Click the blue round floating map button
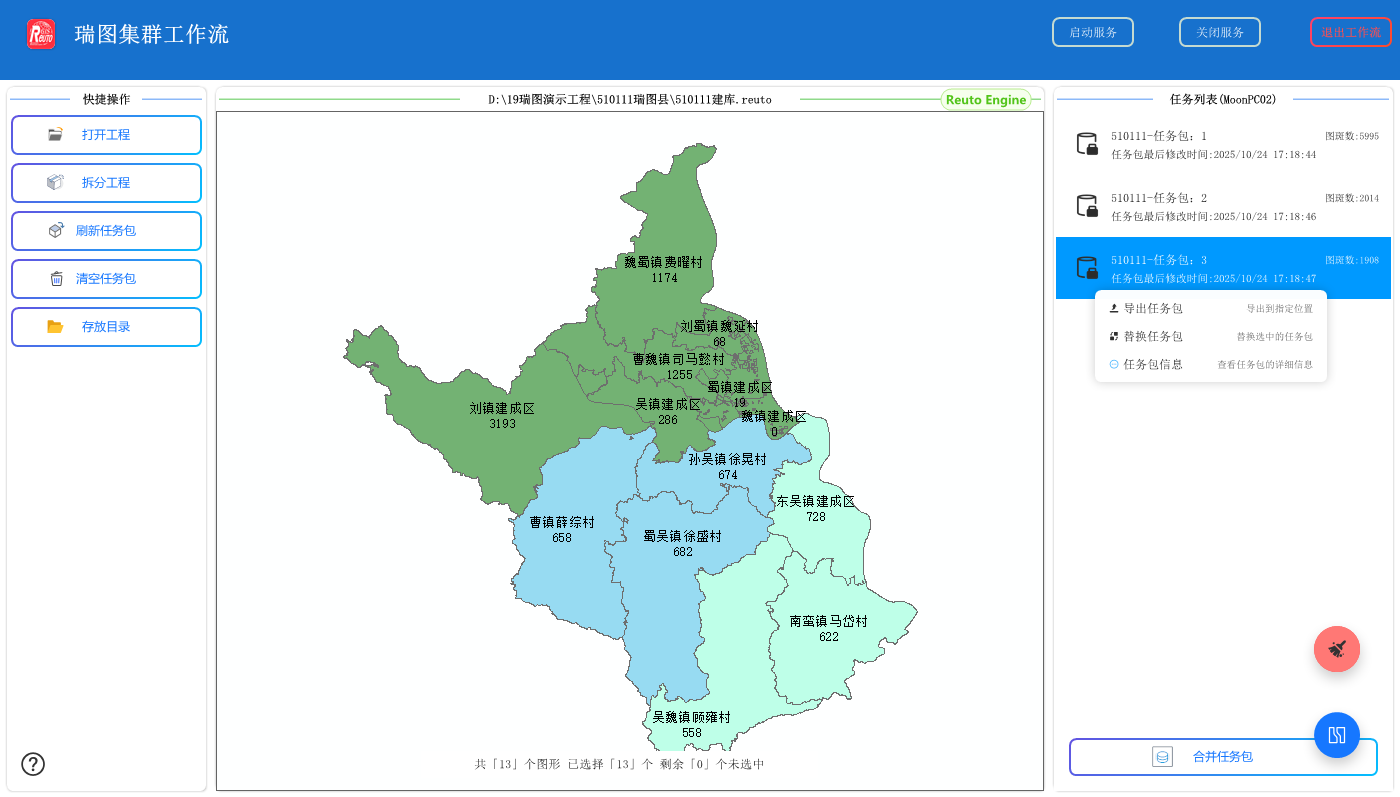 1336,735
